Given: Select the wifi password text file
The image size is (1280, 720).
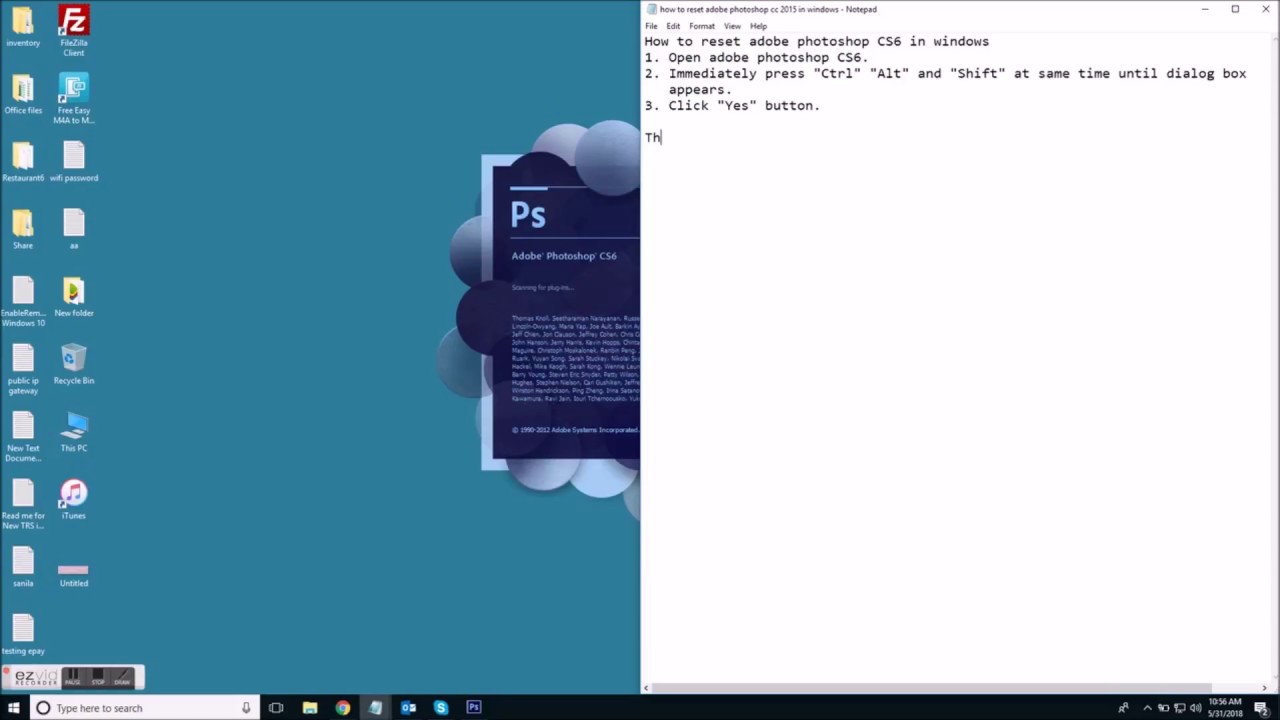Looking at the screenshot, I should [73, 162].
